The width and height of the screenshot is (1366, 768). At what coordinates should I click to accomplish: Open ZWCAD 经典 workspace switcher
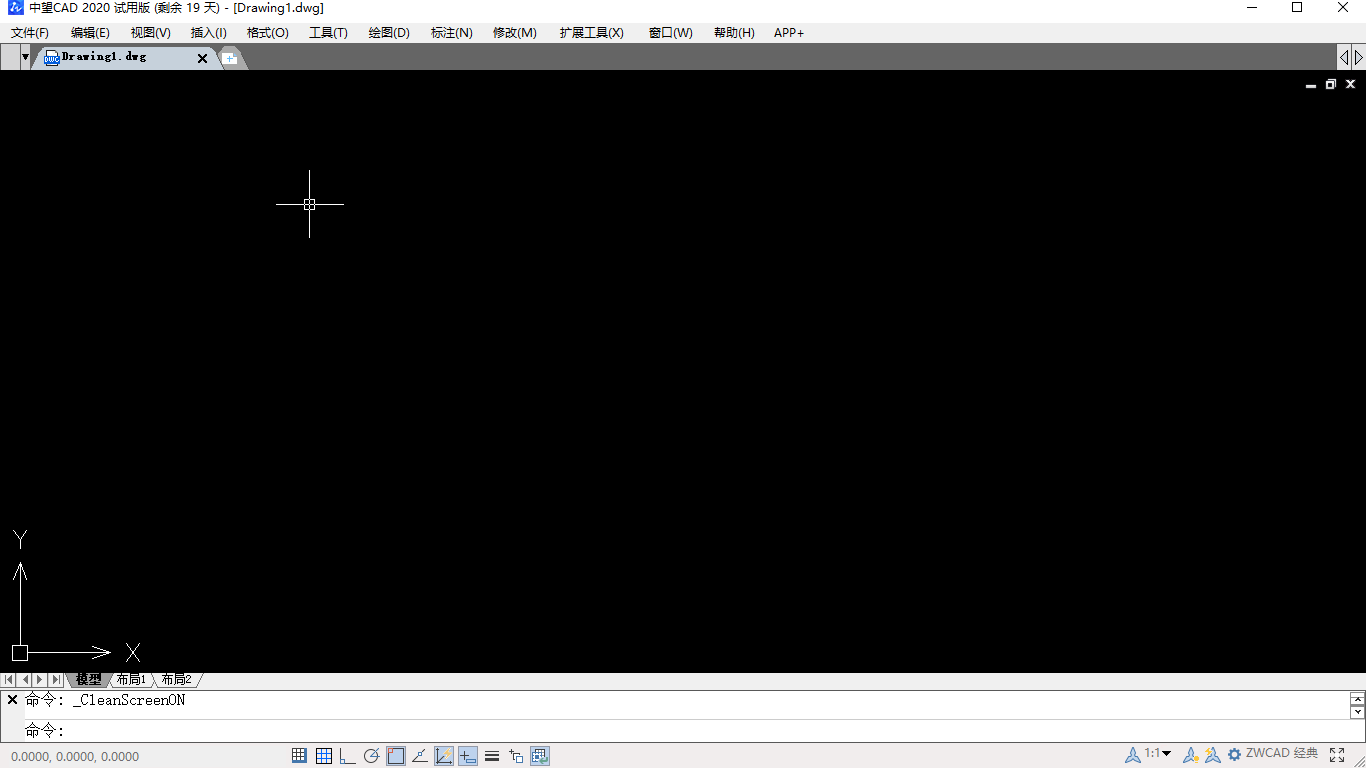[1281, 754]
